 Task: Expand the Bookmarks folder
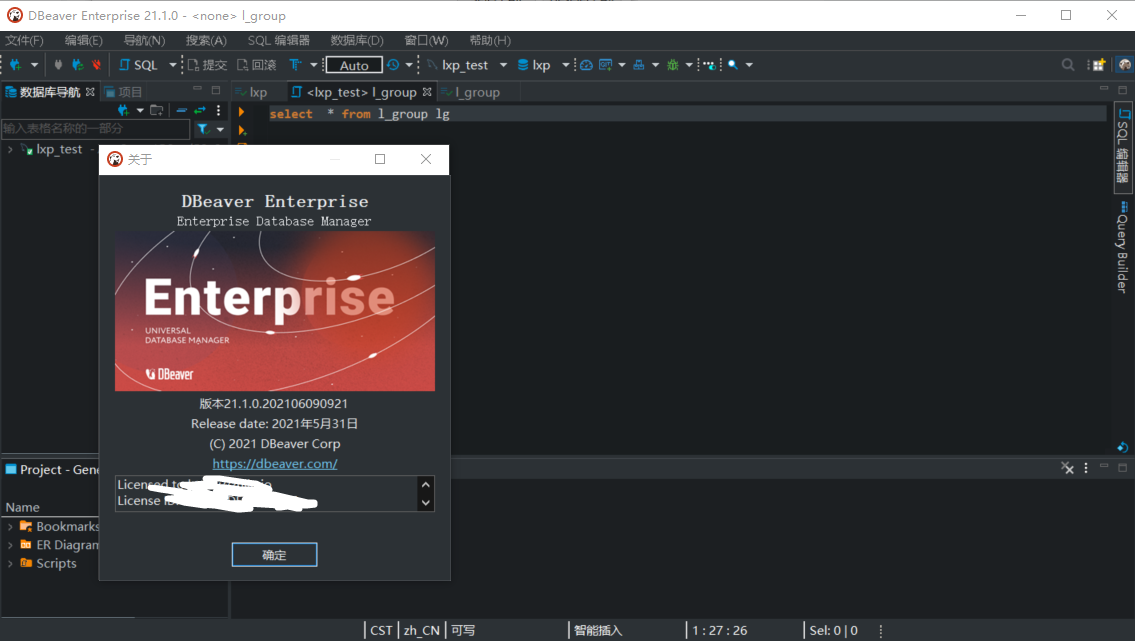click(10, 527)
